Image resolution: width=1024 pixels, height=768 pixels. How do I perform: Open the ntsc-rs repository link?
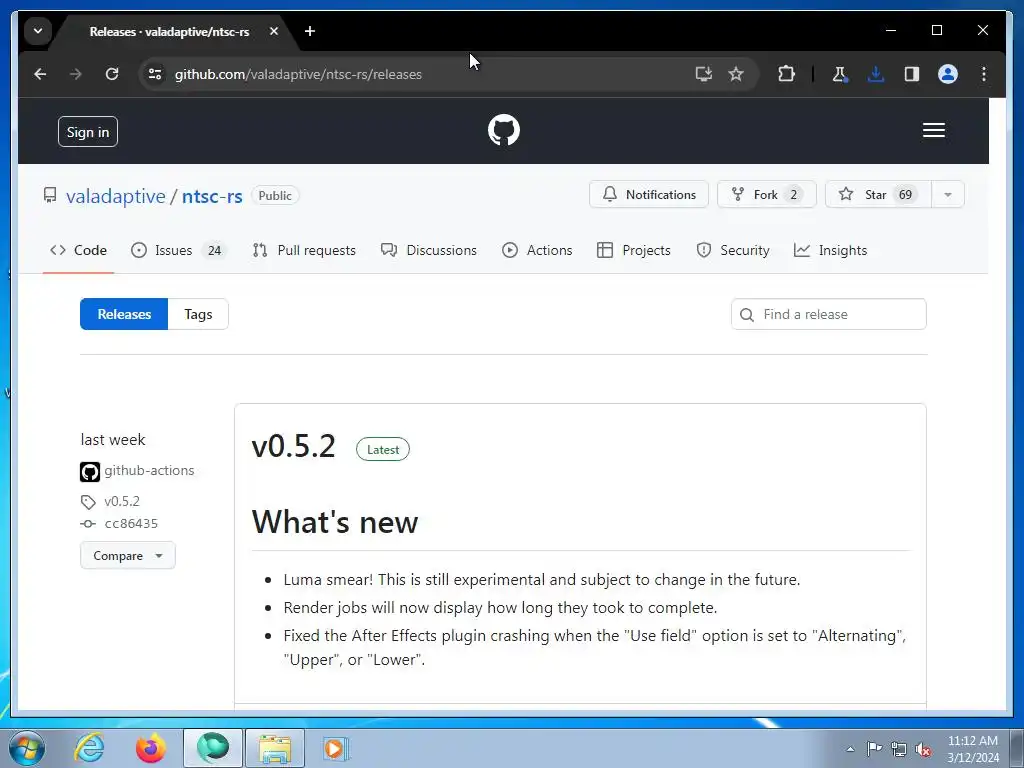(212, 196)
